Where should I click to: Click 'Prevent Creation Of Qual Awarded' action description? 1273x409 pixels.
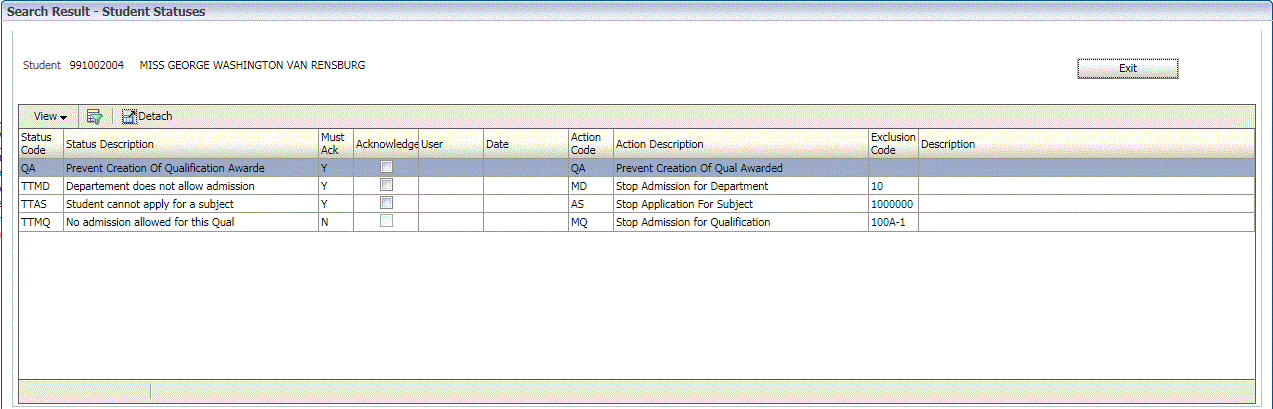741,168
